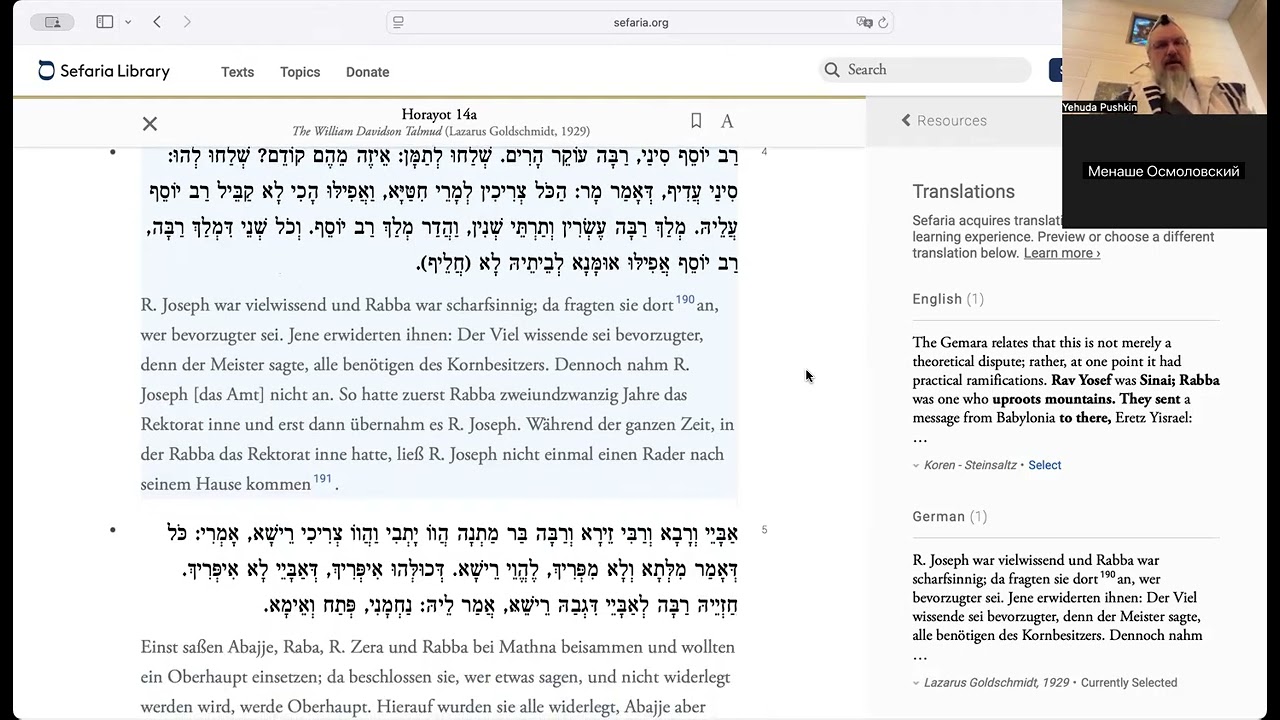Open the site settings icon in address bar
The width and height of the screenshot is (1280, 720).
(x=398, y=22)
